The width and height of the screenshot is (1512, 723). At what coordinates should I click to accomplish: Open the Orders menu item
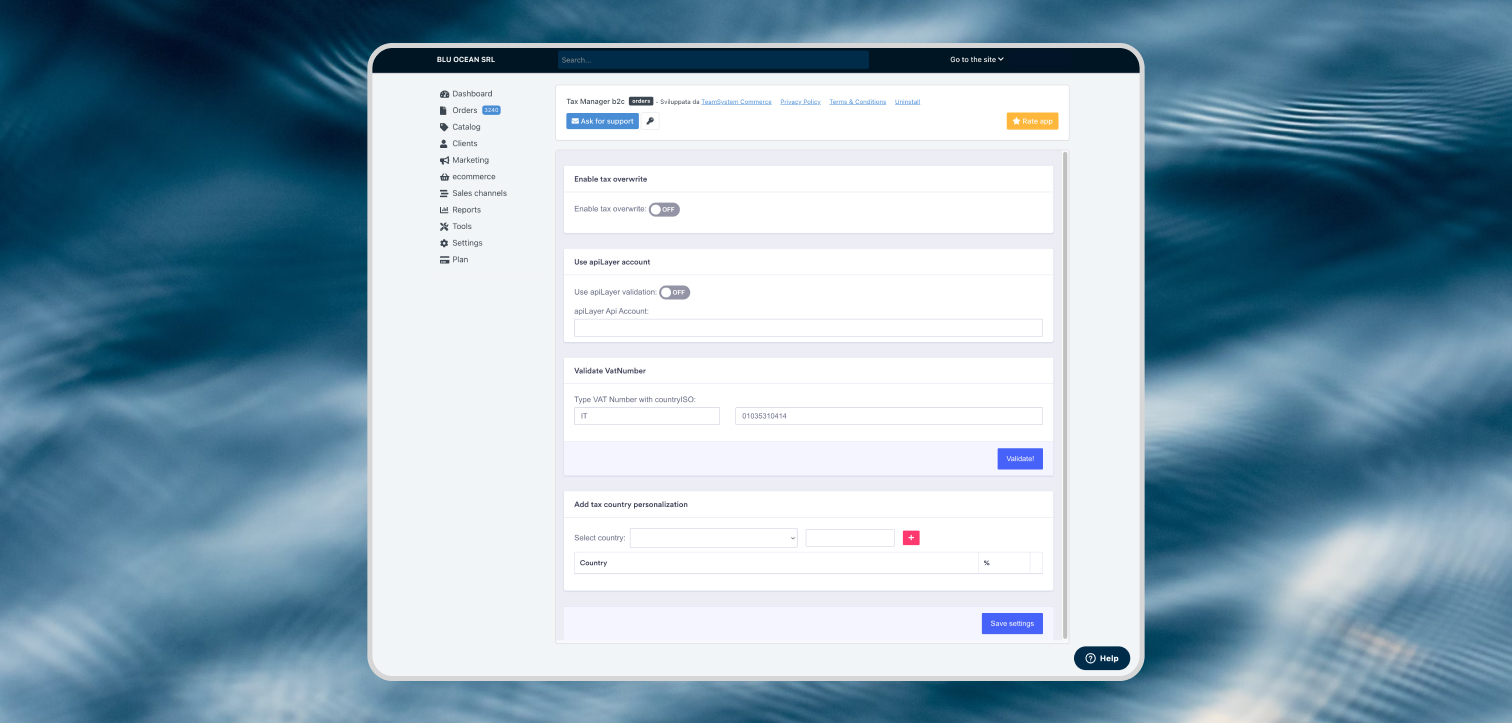coord(464,110)
